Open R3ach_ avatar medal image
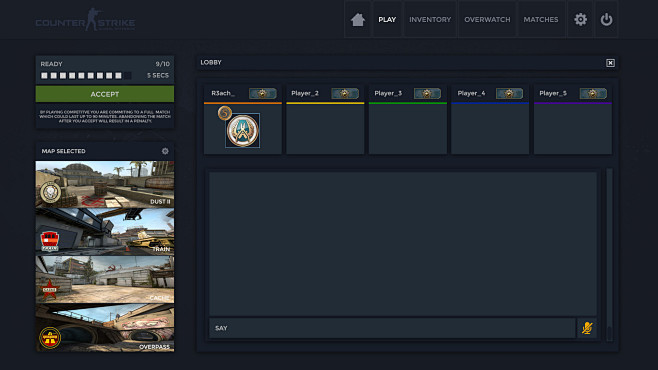Screen dimensions: 658x370 coord(243,130)
